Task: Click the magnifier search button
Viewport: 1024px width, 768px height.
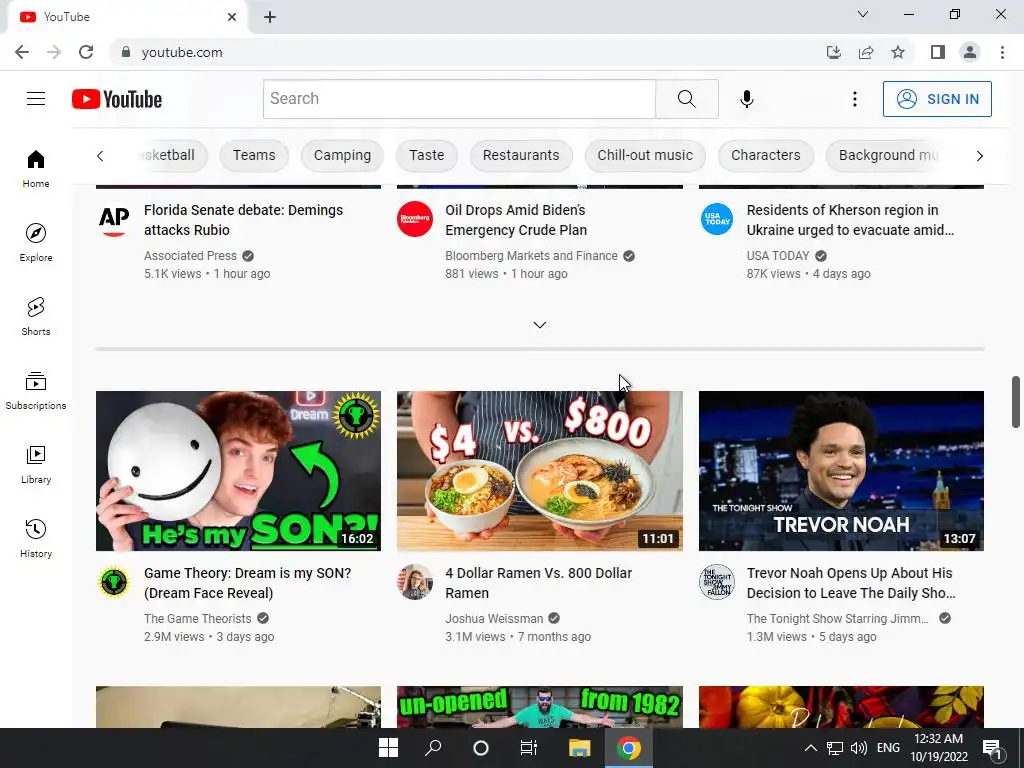Action: (x=686, y=99)
